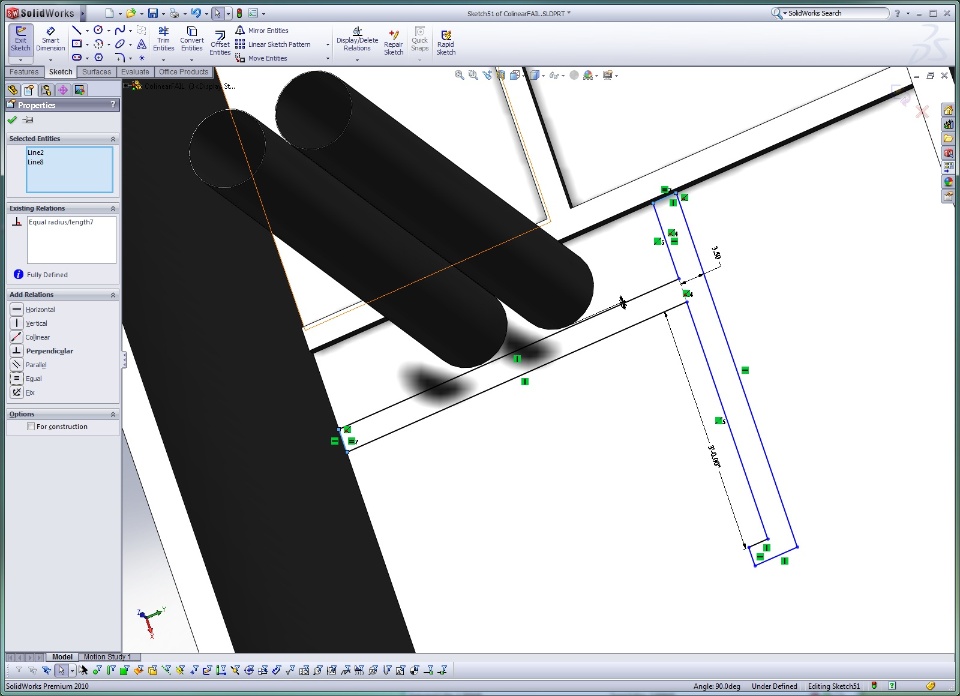Open the Convert Entities dropdown arrow
960x696 pixels.
(192, 60)
